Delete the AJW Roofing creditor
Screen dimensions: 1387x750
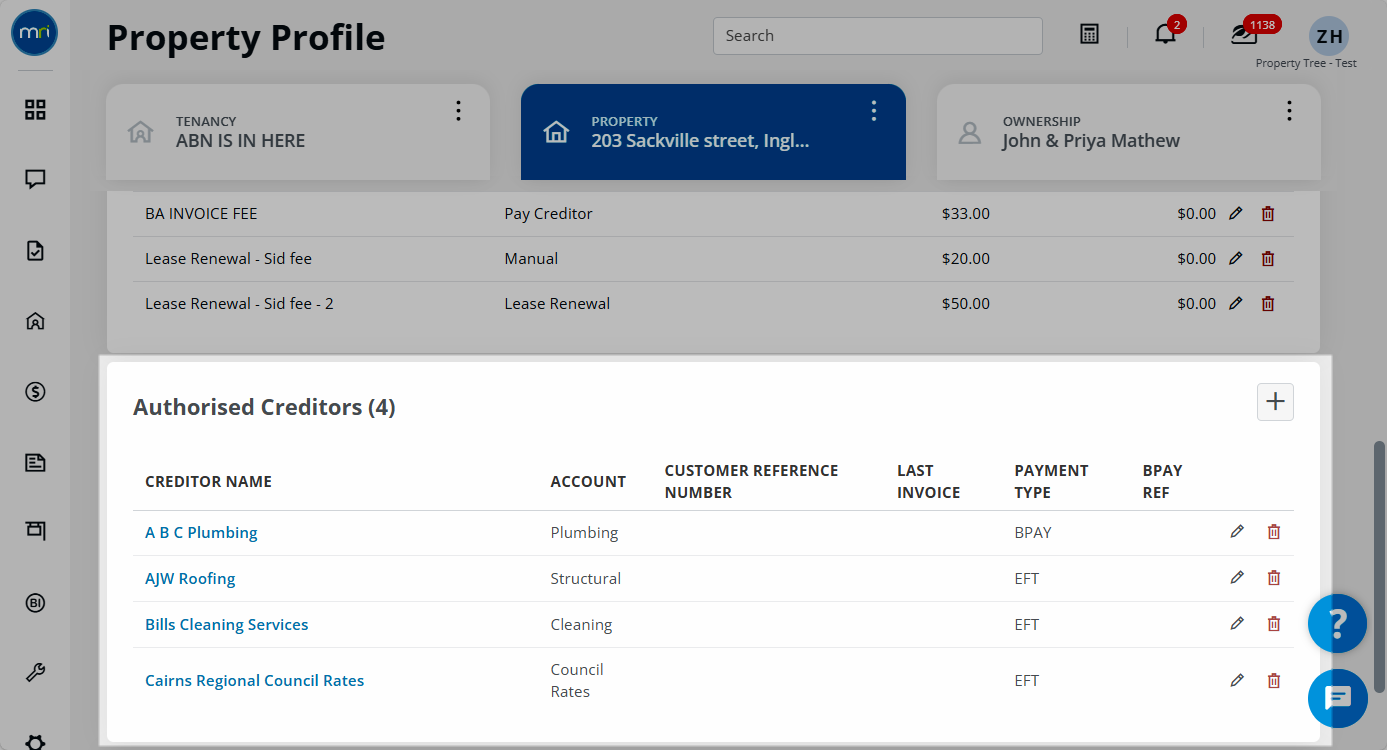click(x=1274, y=578)
